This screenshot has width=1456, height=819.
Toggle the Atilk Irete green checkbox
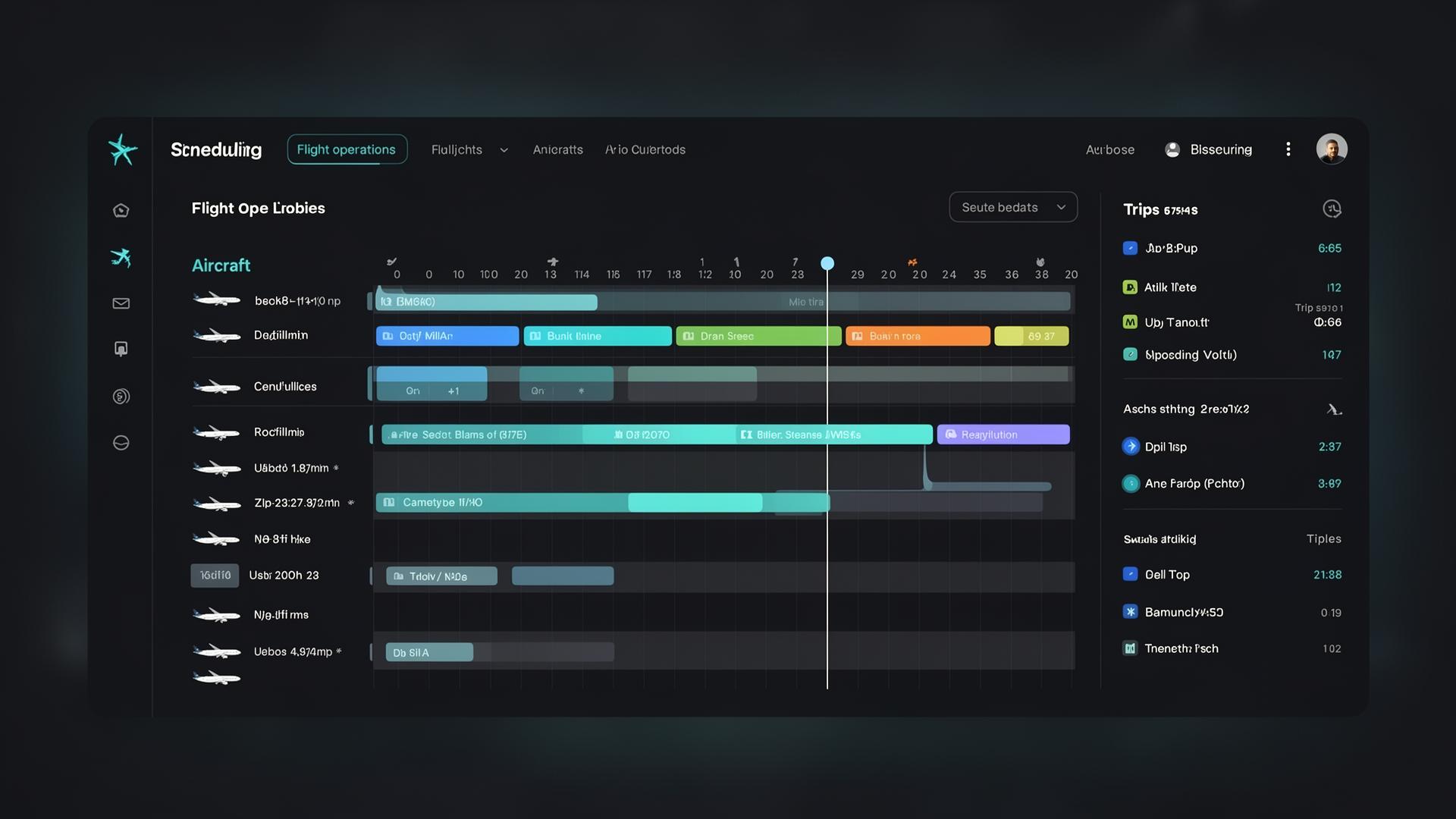coord(1130,287)
